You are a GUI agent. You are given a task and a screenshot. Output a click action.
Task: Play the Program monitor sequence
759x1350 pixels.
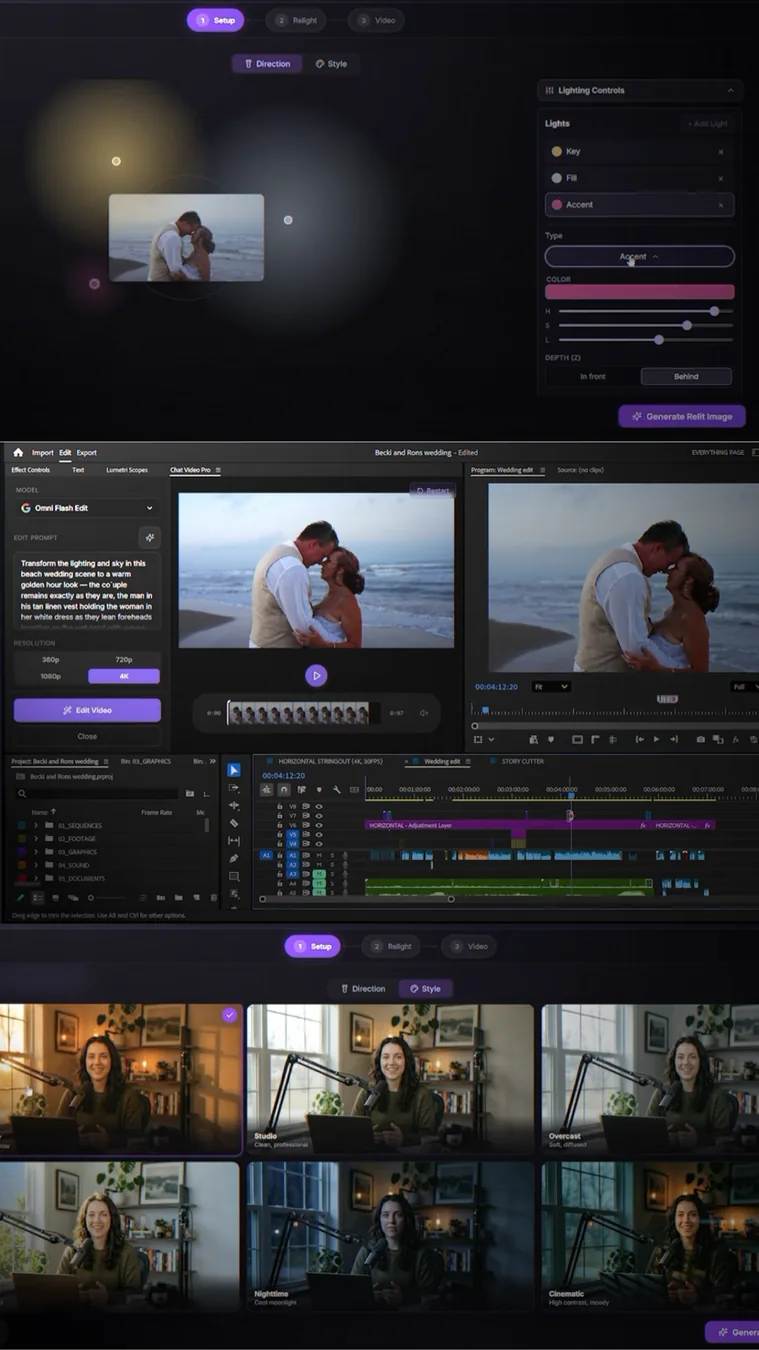(656, 740)
